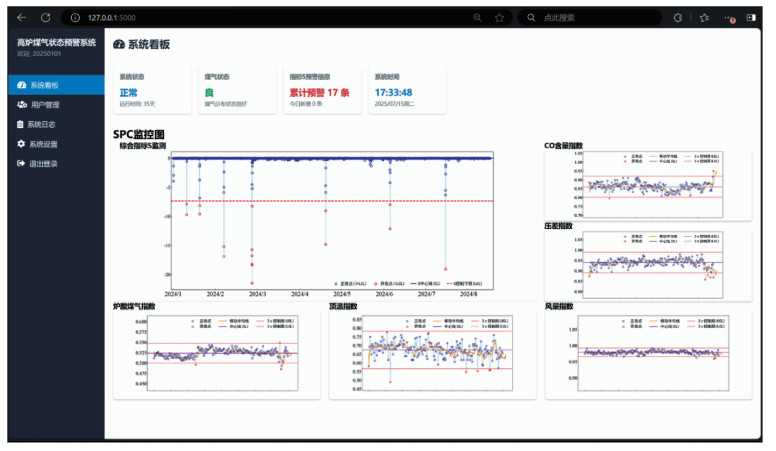Bookmark this page with the star icon
Image resolution: width=776 pixels, height=451 pixels.
[x=499, y=18]
